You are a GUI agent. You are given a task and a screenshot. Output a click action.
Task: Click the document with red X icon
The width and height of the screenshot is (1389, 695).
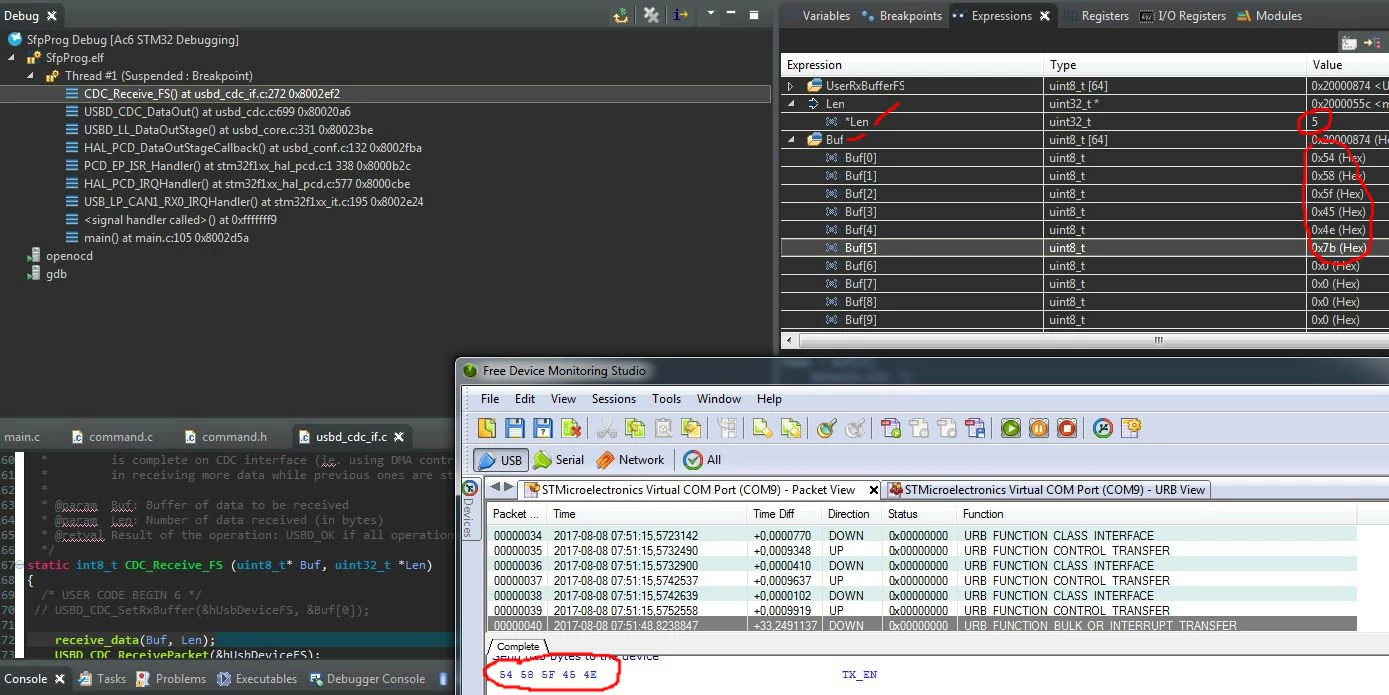pos(571,428)
